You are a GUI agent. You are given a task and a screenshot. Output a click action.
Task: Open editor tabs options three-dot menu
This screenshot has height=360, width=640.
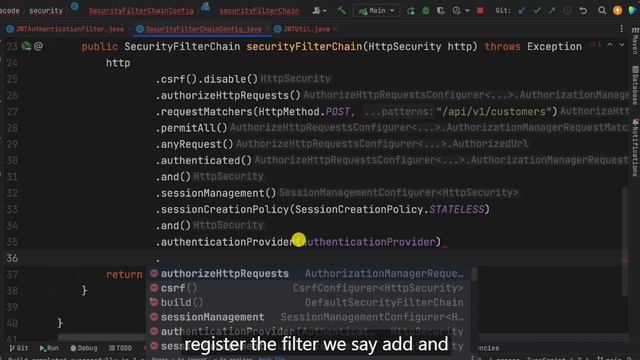point(622,29)
